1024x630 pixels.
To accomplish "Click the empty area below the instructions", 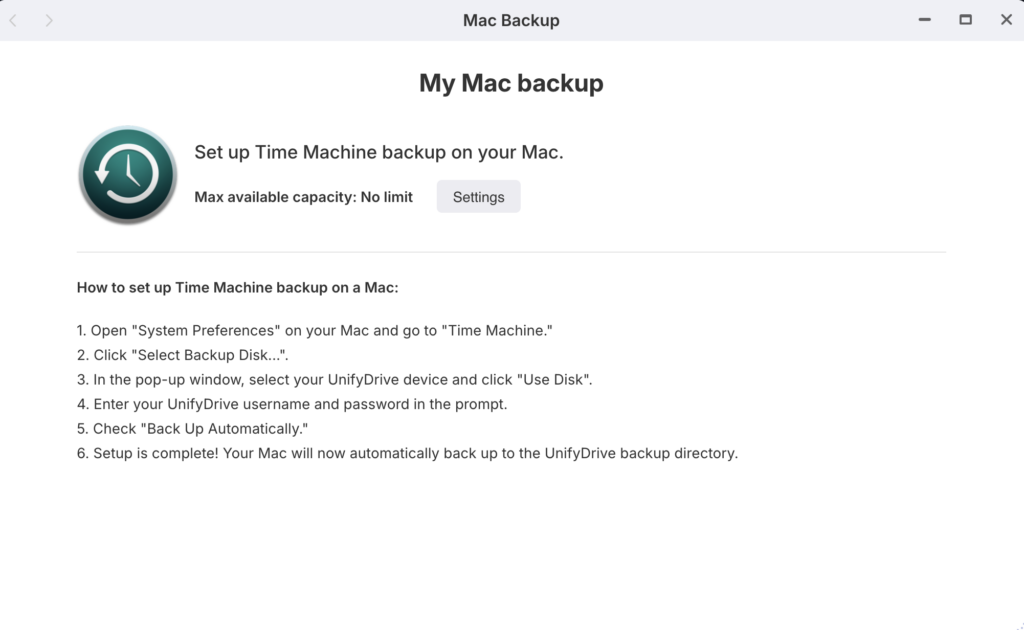I will pos(511,550).
